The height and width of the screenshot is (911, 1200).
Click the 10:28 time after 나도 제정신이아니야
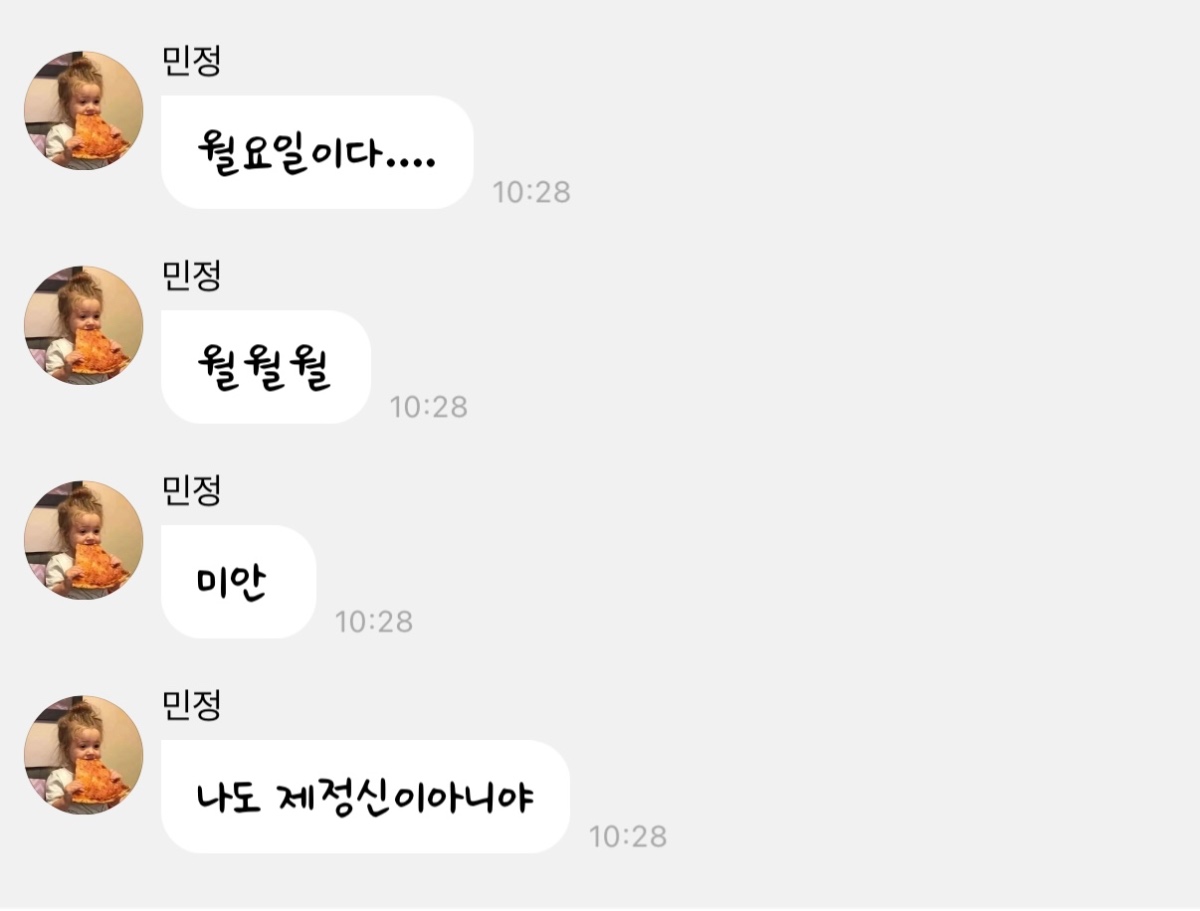click(x=628, y=837)
